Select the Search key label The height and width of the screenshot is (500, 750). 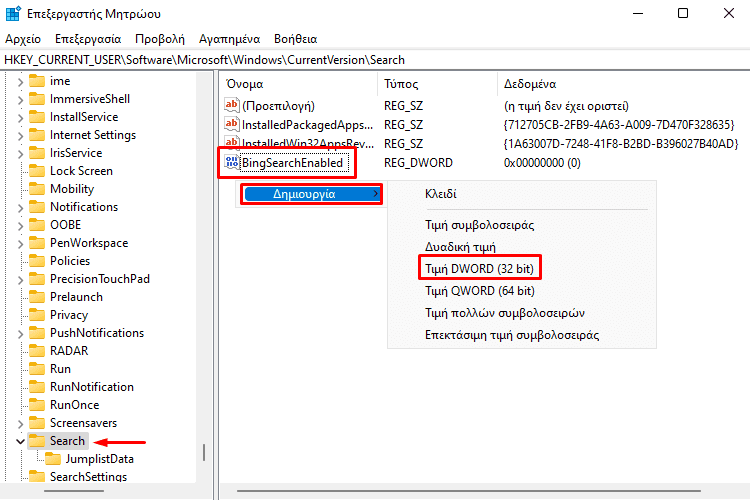[67, 441]
